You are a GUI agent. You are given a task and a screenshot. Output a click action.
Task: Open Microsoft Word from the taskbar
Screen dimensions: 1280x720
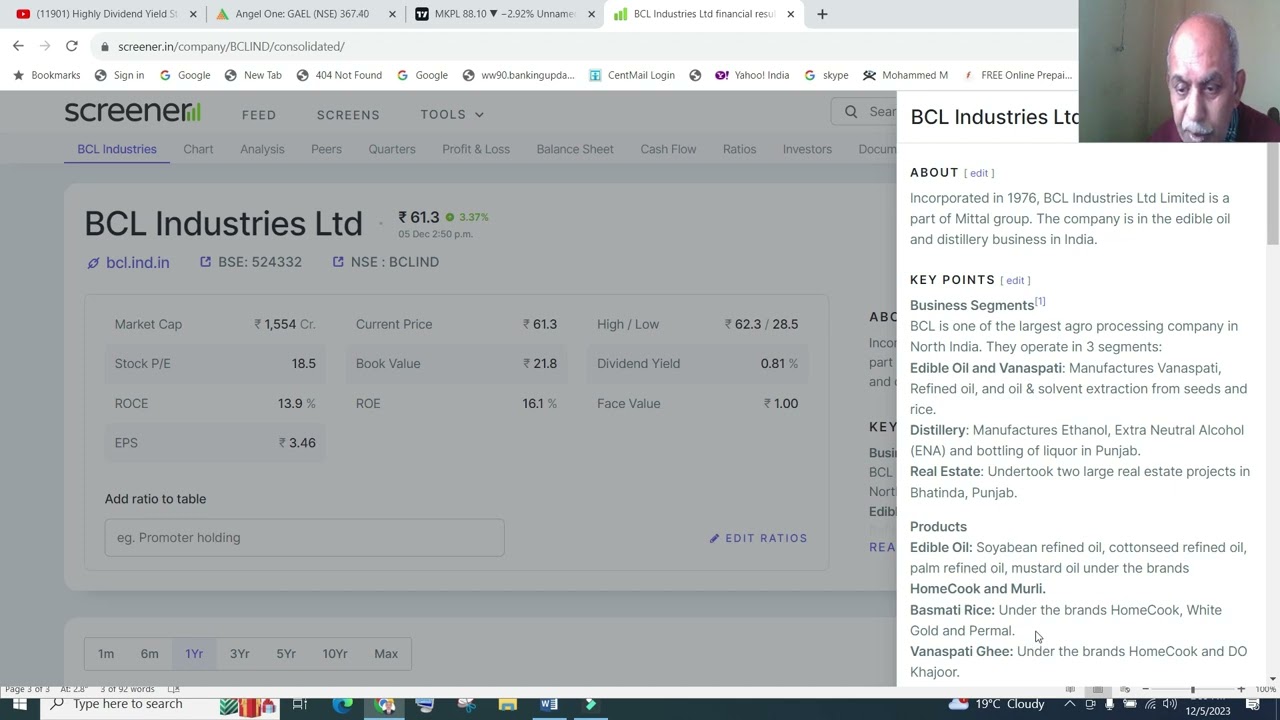click(x=549, y=704)
